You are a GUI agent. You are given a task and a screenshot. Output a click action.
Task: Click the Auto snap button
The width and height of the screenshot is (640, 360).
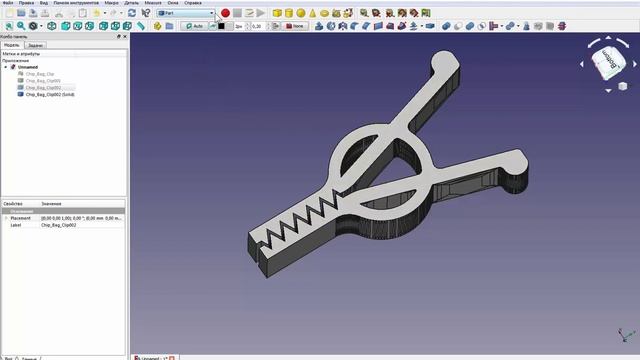click(194, 26)
